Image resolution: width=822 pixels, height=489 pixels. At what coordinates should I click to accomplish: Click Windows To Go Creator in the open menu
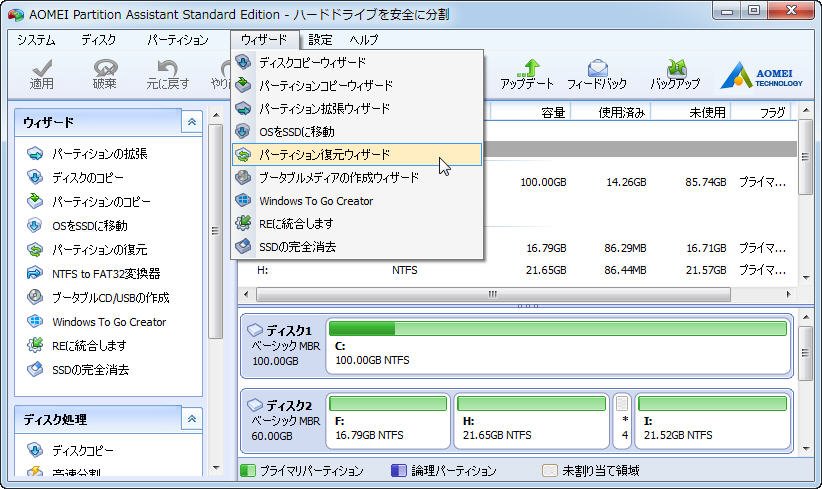point(356,201)
